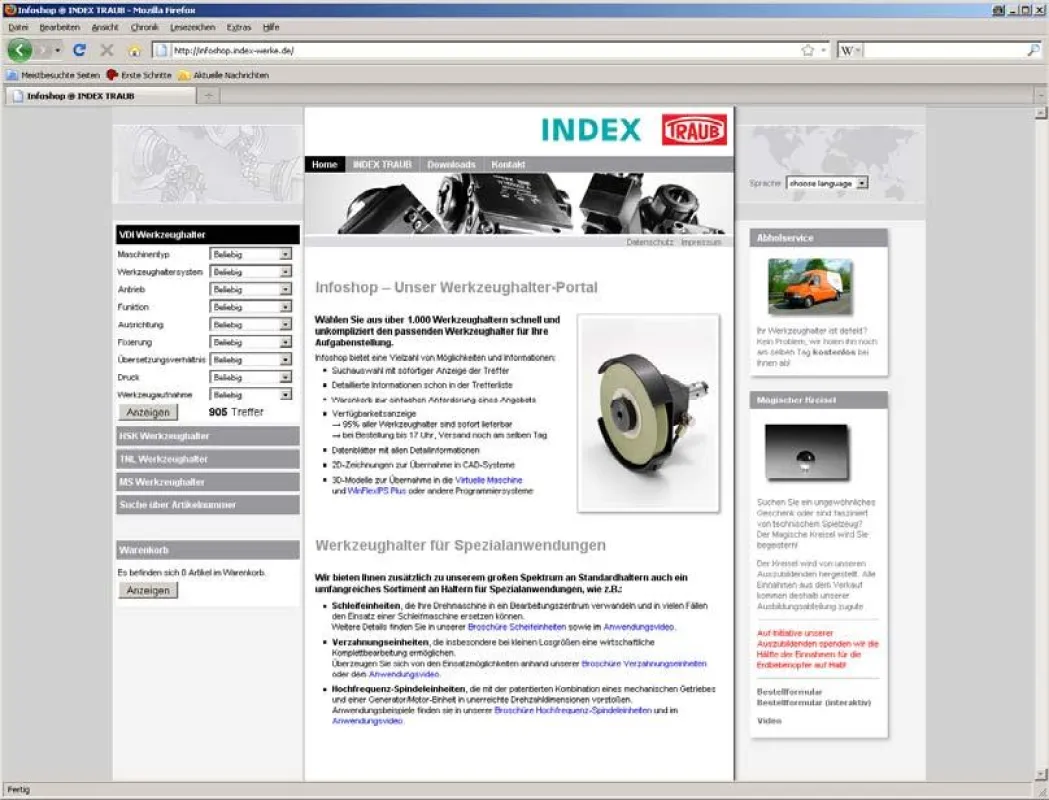Image resolution: width=1049 pixels, height=800 pixels.
Task: Click the INDEX logo
Action: (591, 130)
